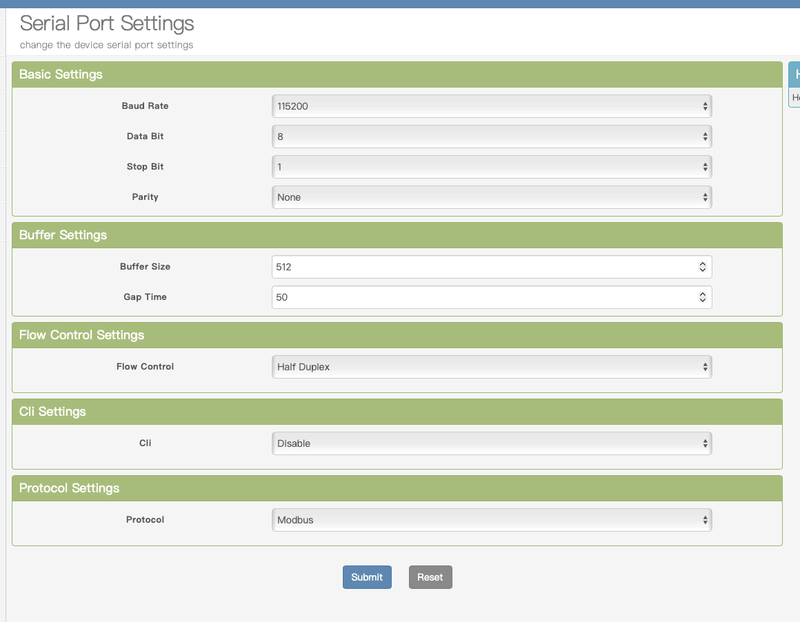This screenshot has width=800, height=622.
Task: Open the Flow Control dropdown
Action: point(491,367)
